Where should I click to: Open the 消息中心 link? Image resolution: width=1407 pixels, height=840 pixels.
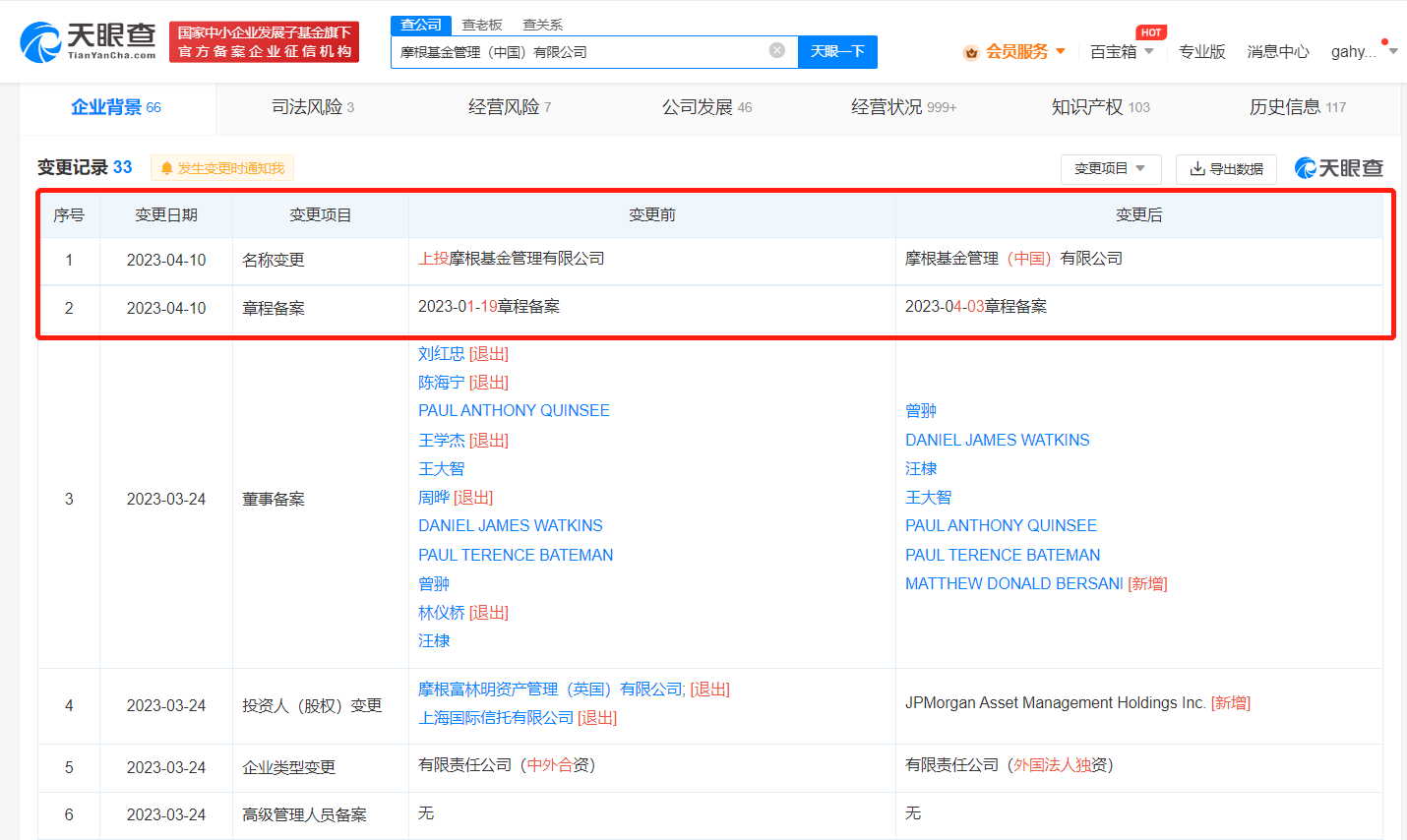tap(1277, 51)
